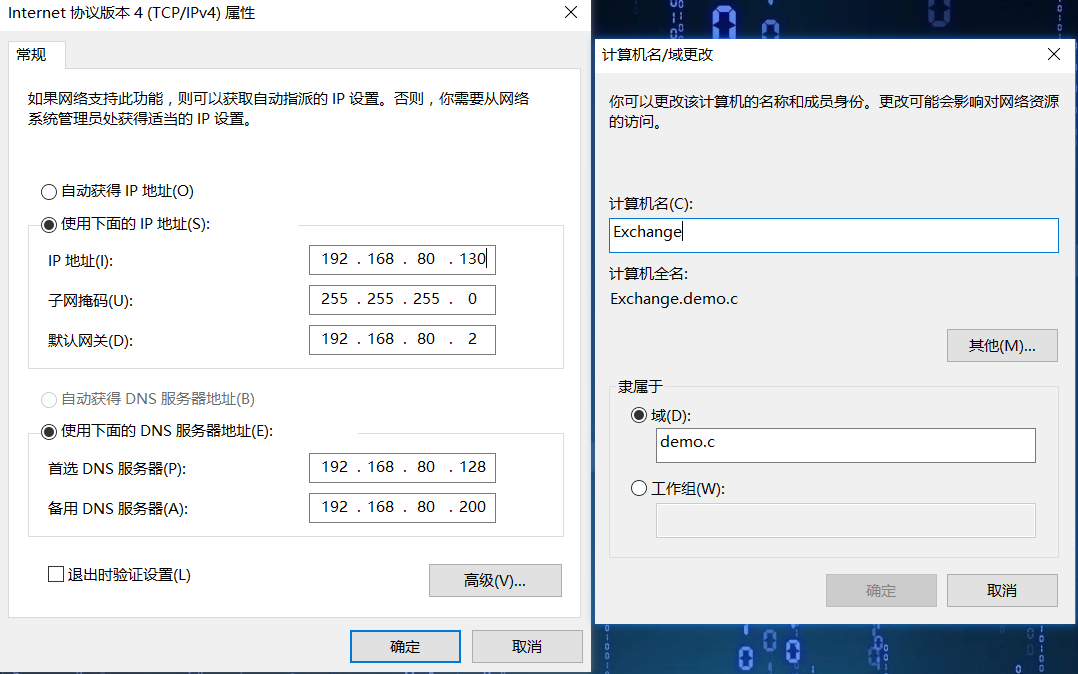Cancel the IPv4 properties dialog

click(x=527, y=646)
